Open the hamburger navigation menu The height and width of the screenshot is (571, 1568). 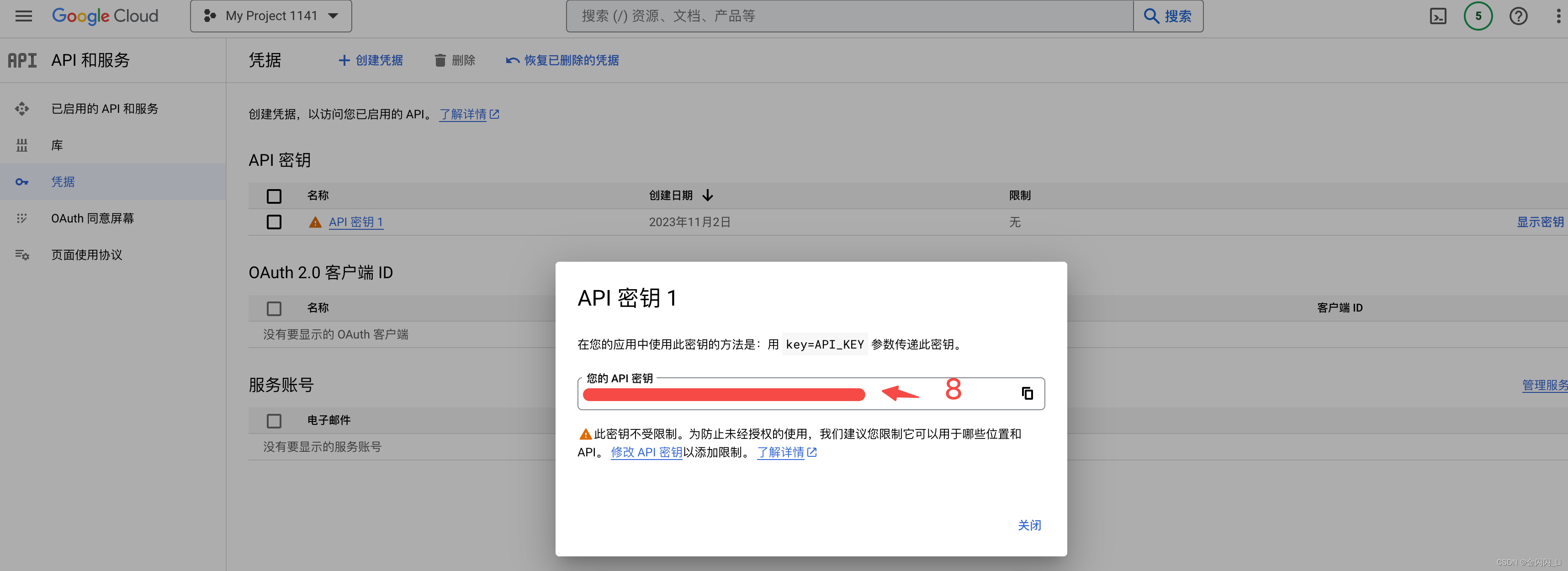point(24,16)
